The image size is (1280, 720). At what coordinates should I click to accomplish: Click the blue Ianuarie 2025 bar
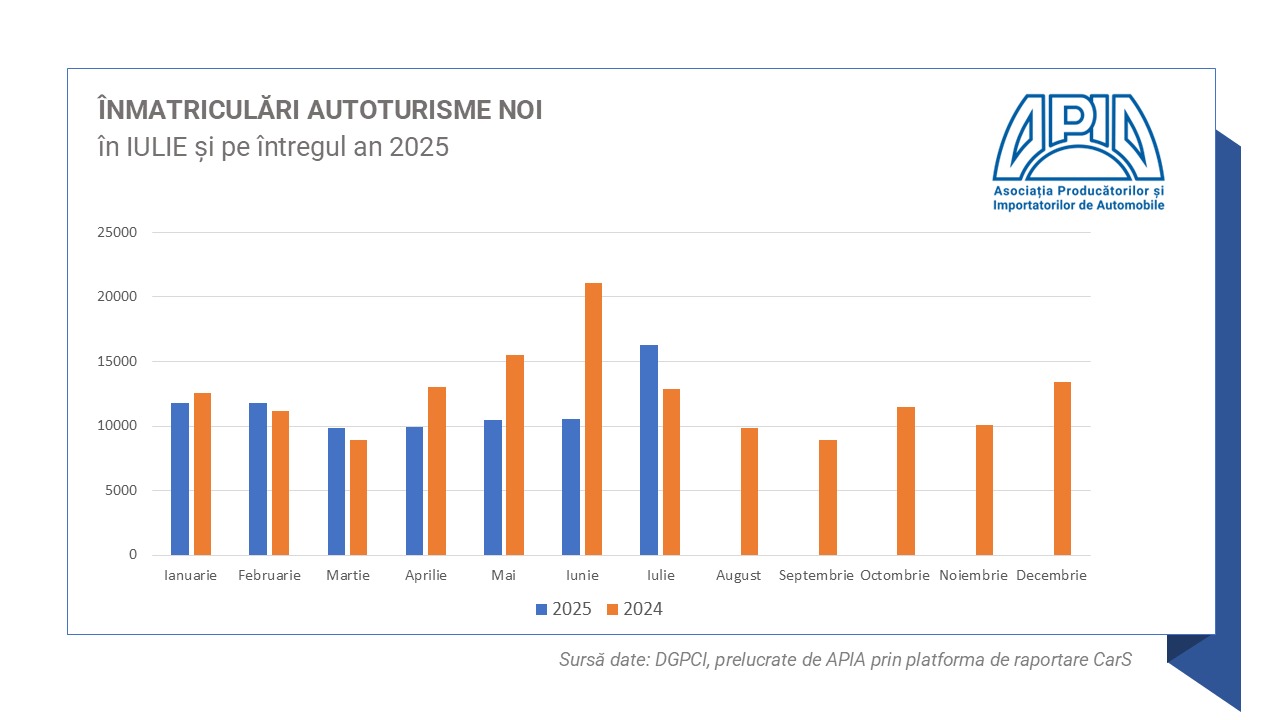(x=180, y=479)
